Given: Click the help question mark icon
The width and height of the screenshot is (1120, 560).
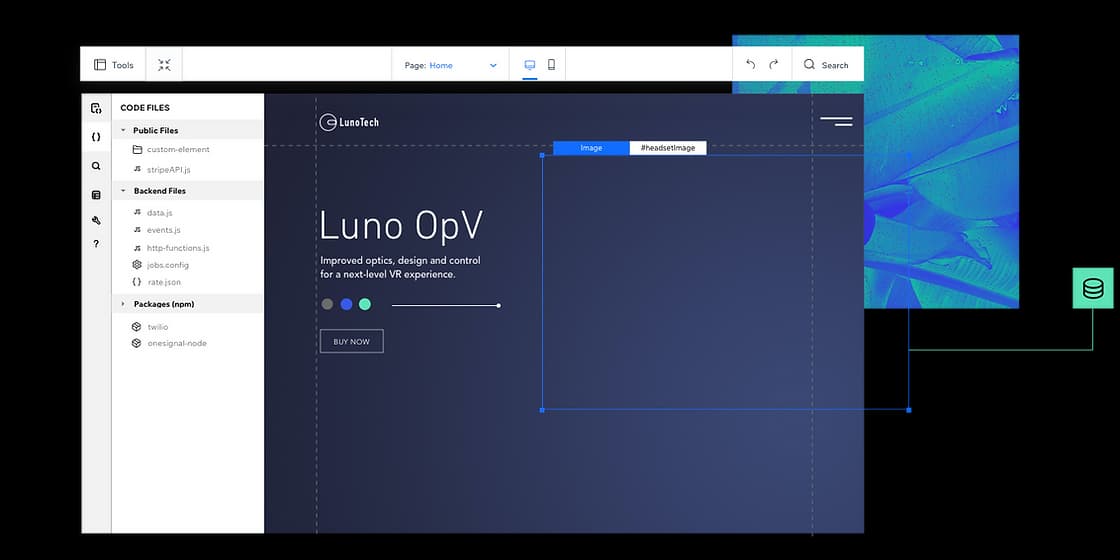Looking at the screenshot, I should pyautogui.click(x=96, y=244).
